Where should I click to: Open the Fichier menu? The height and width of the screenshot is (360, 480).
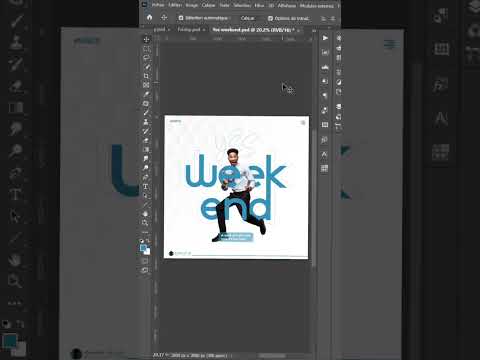click(158, 5)
